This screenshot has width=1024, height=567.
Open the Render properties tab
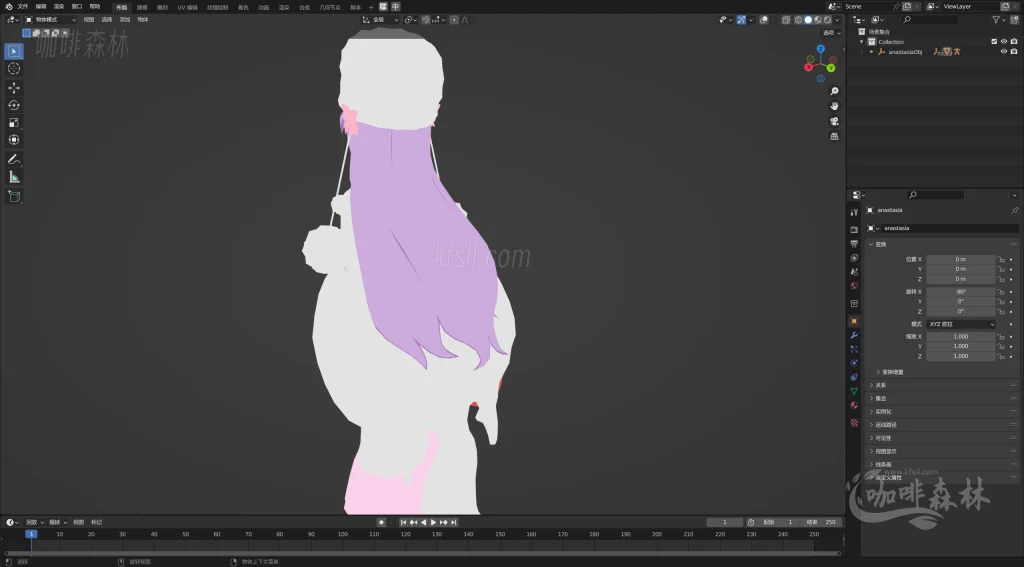pos(854,229)
